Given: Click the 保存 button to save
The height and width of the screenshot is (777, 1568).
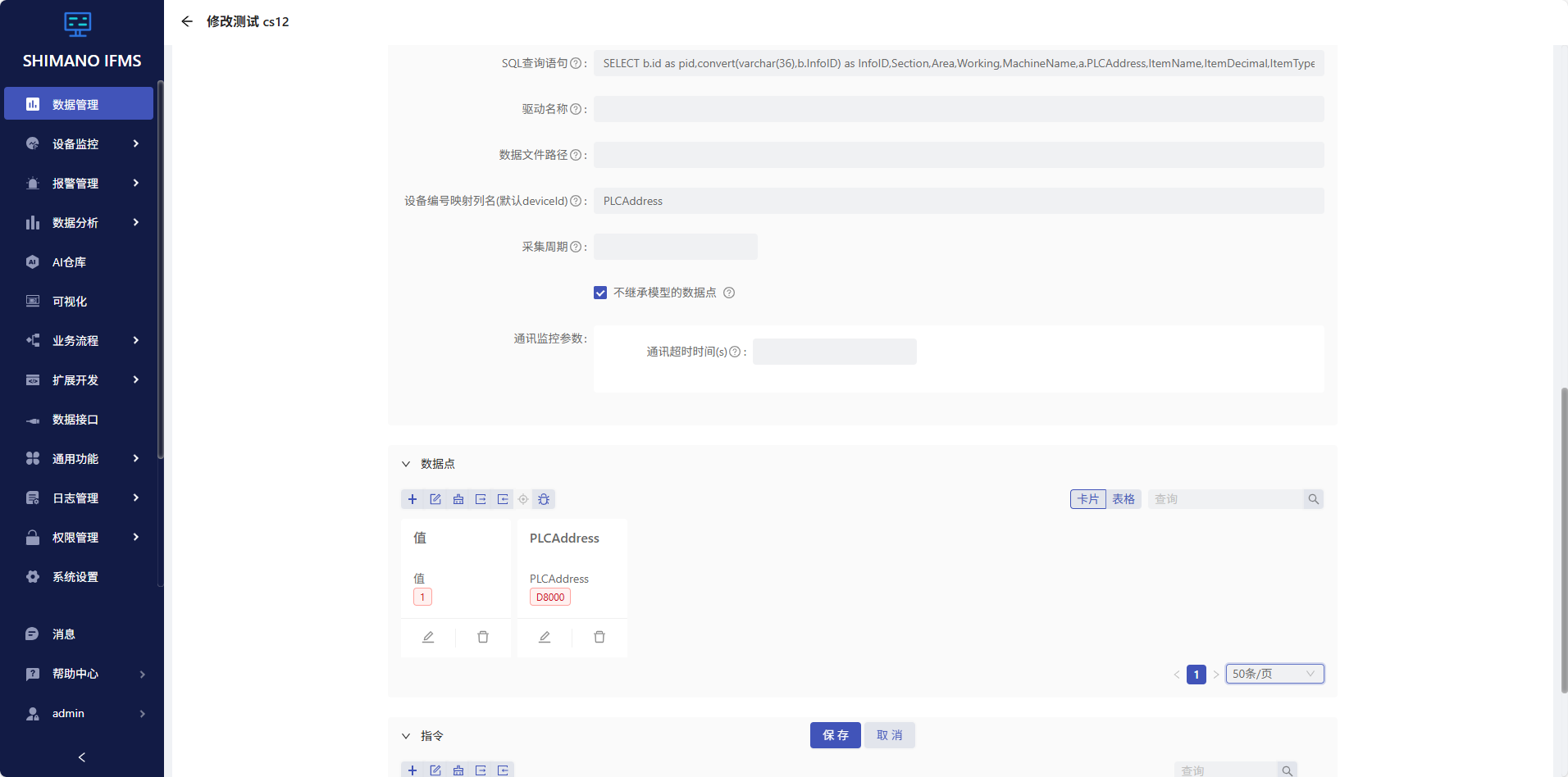Looking at the screenshot, I should [835, 735].
